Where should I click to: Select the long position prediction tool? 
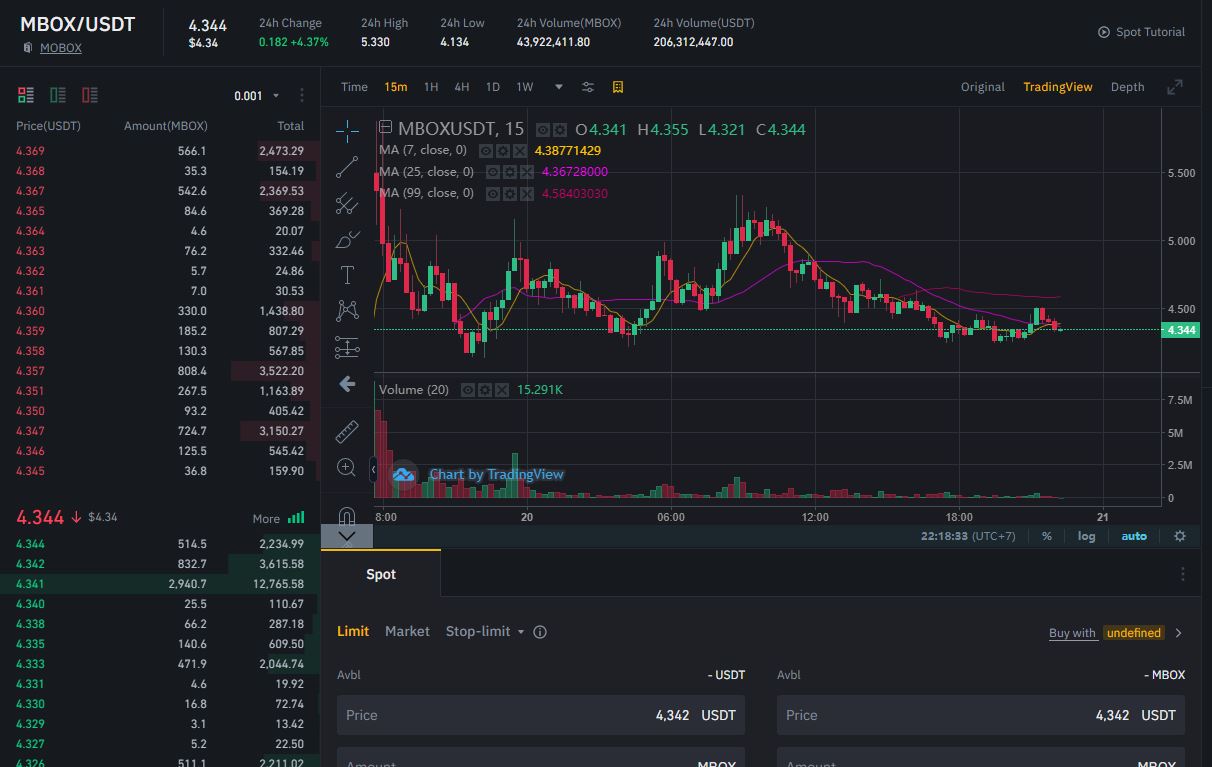point(347,347)
